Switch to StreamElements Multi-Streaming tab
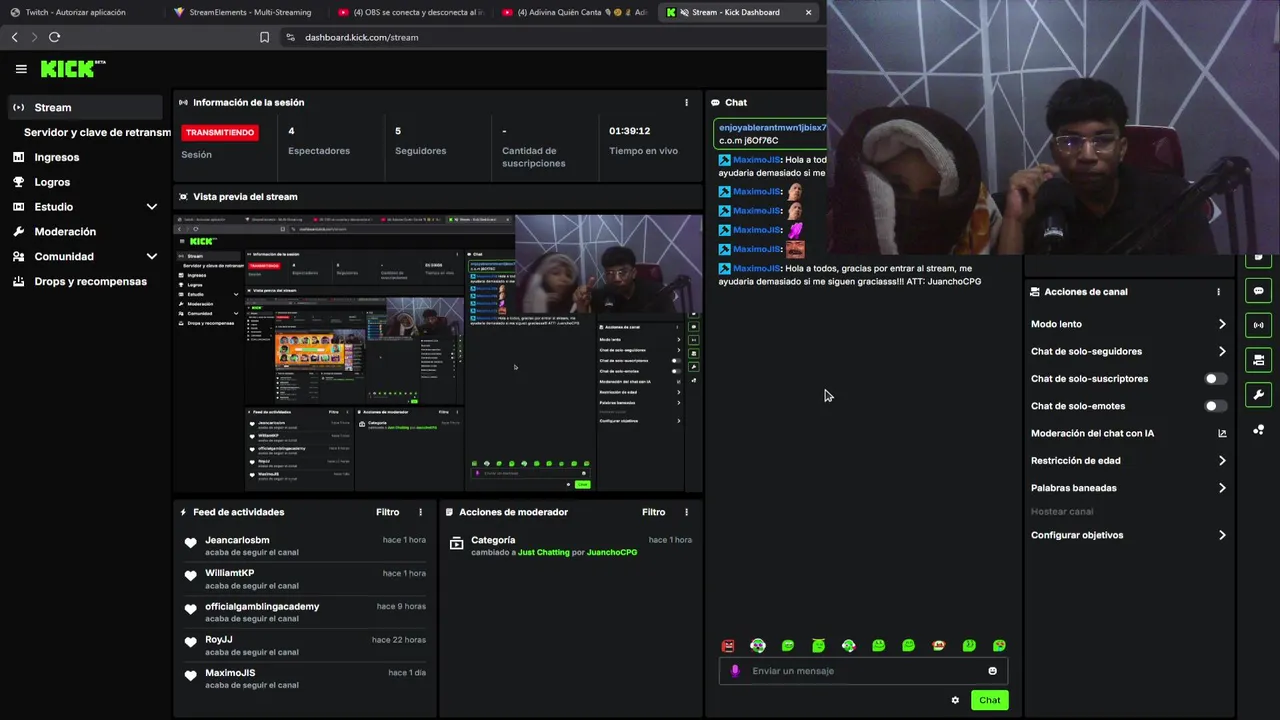The width and height of the screenshot is (1280, 720). point(245,12)
